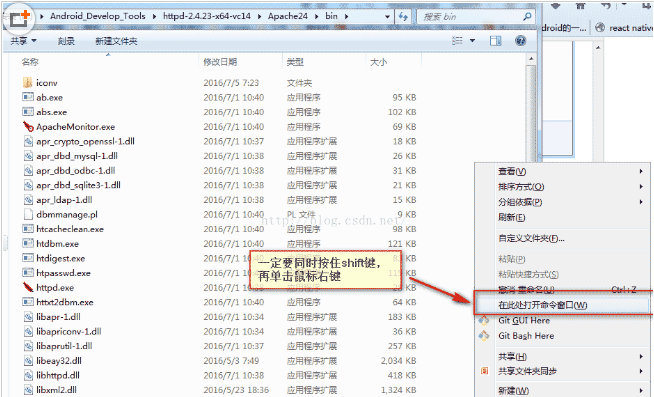654x397 pixels.
Task: Select the htcacheclean.exe file icon
Action: coord(28,229)
